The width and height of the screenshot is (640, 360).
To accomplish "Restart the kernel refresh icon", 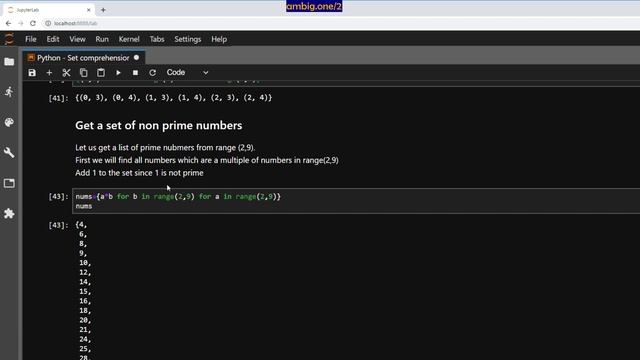I will point(153,73).
